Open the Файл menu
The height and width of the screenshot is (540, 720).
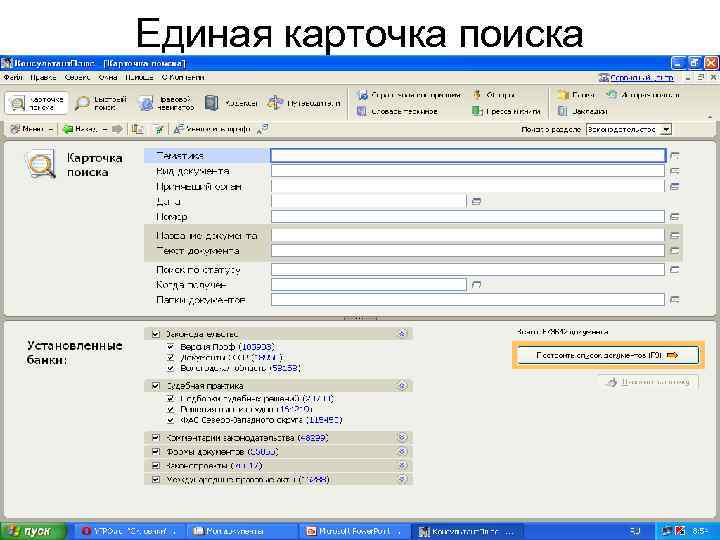pyautogui.click(x=13, y=77)
